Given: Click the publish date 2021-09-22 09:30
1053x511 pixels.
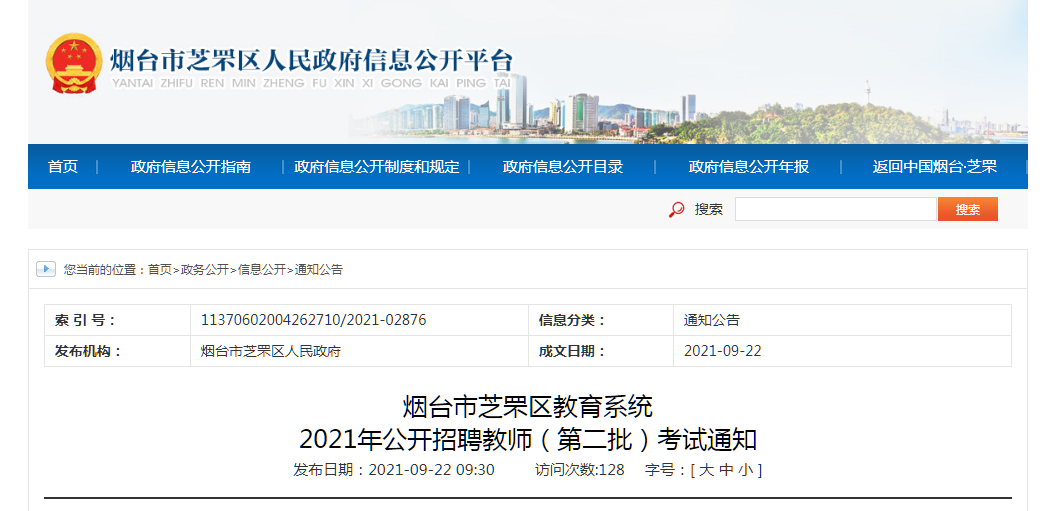Looking at the screenshot, I should pyautogui.click(x=432, y=470).
